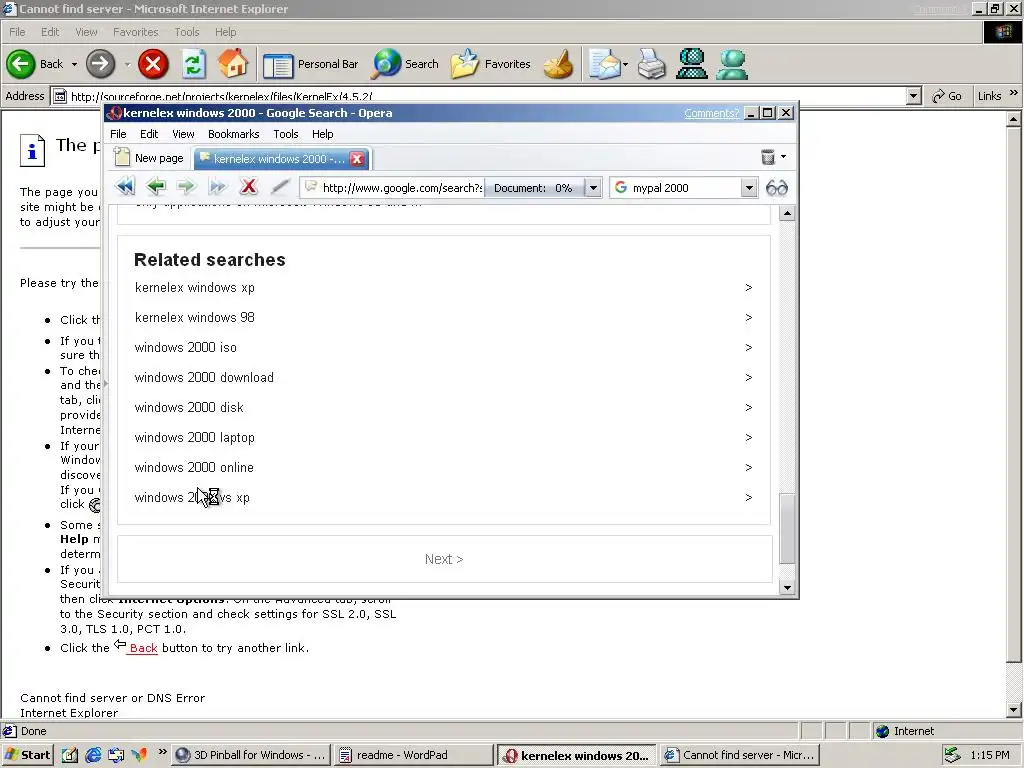Open the View menu in Opera
The image size is (1024, 768).
pos(183,134)
